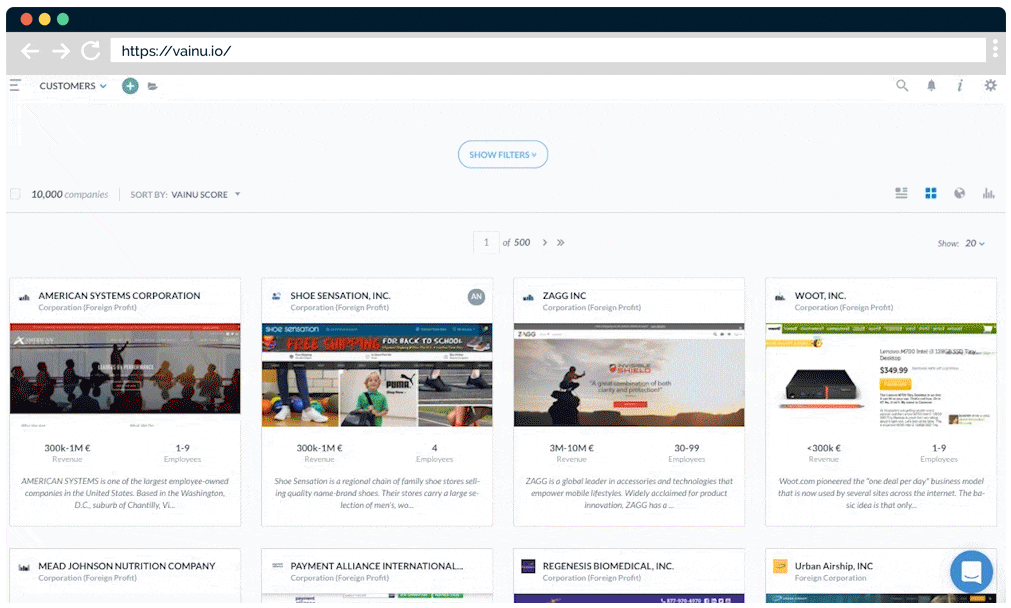The width and height of the screenshot is (1011, 608).
Task: Open the map globe view
Action: click(x=959, y=193)
